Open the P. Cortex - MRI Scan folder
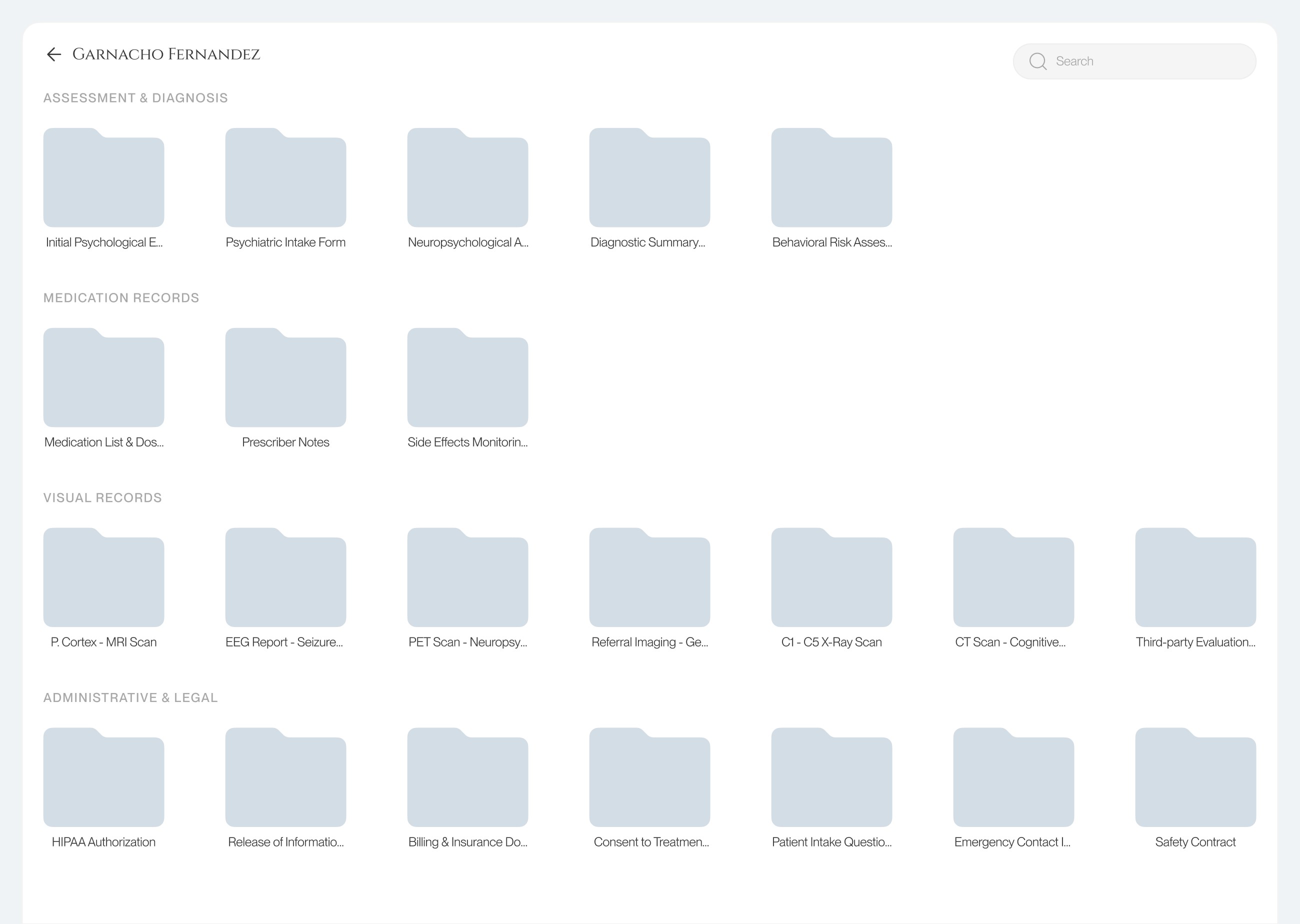The height and width of the screenshot is (924, 1300). [103, 578]
